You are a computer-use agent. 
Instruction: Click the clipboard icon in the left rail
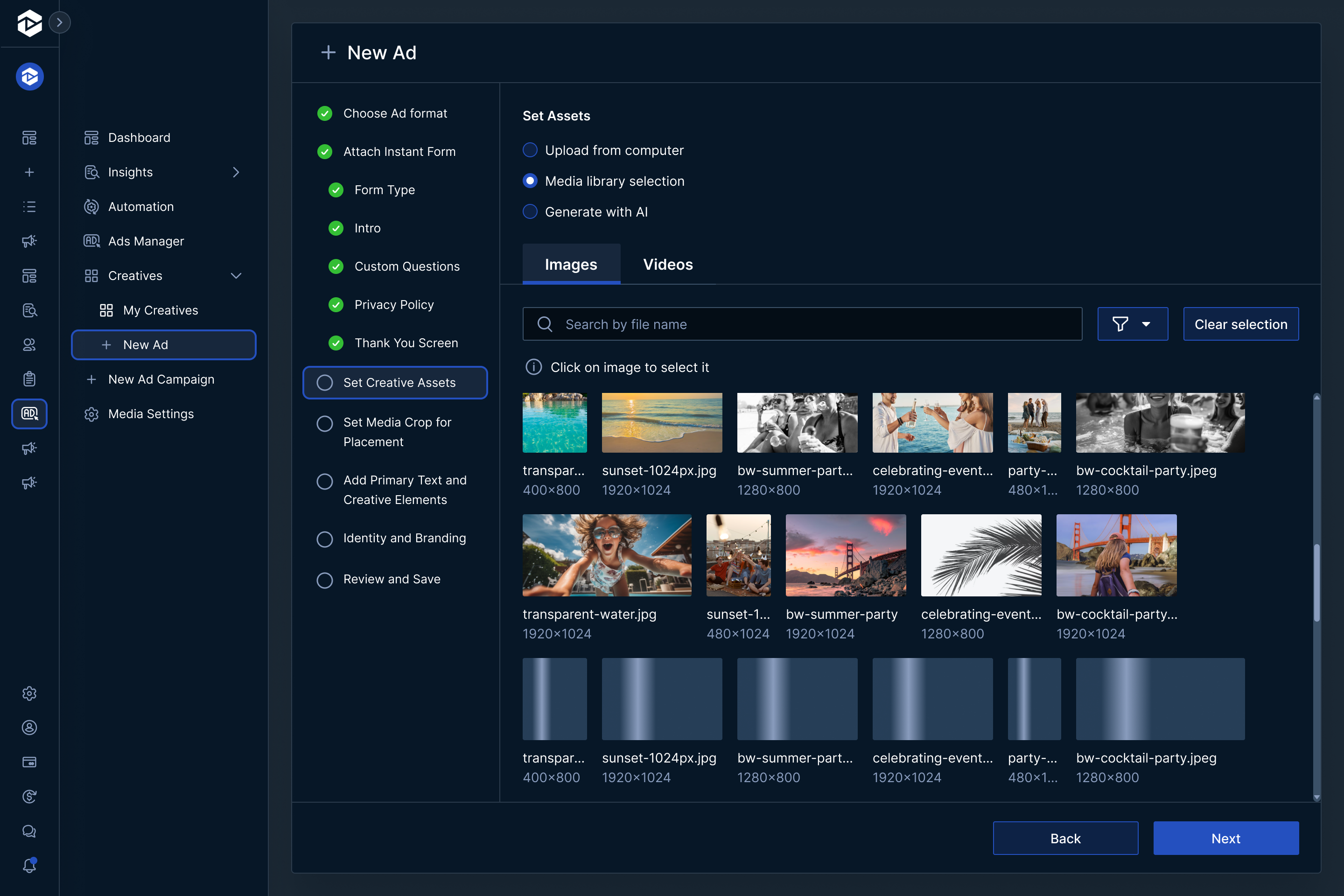[x=29, y=378]
